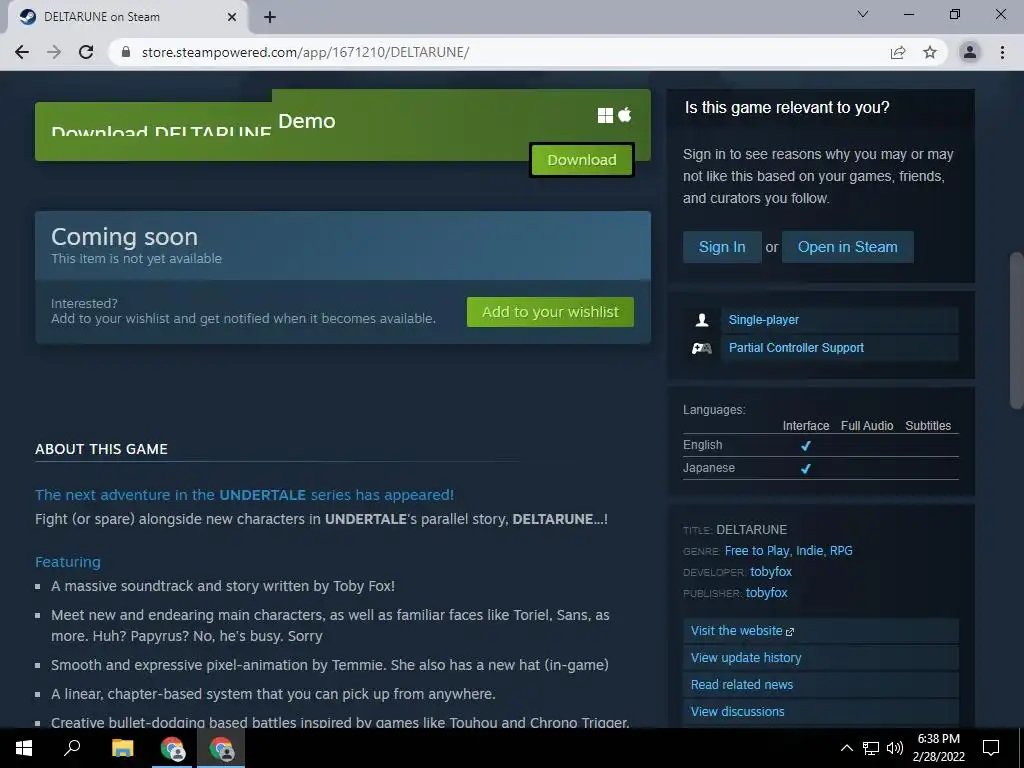The image size is (1024, 768).
Task: Open the Single-player category link
Action: [763, 320]
